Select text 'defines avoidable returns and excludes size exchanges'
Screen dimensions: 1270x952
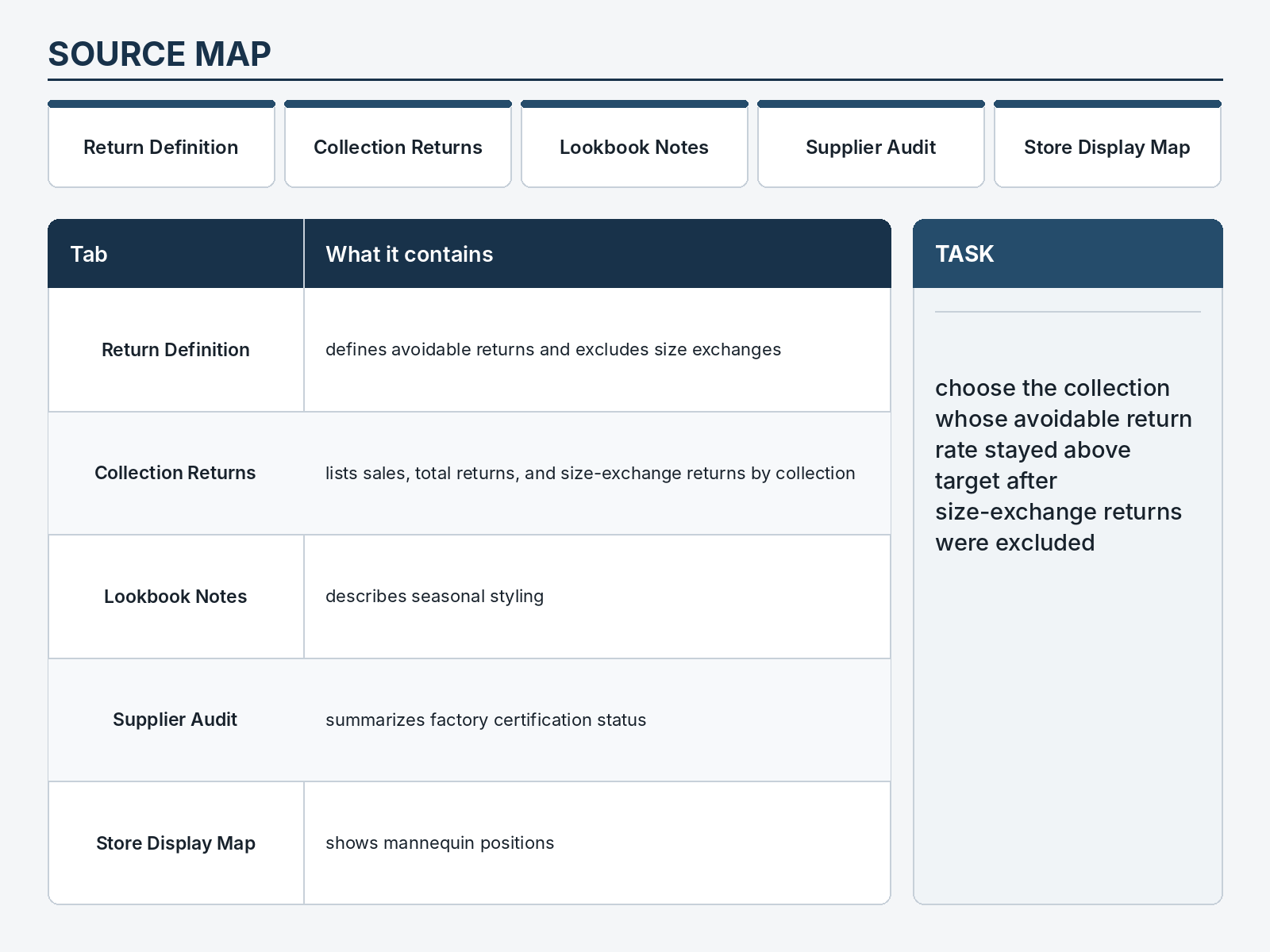click(x=553, y=350)
